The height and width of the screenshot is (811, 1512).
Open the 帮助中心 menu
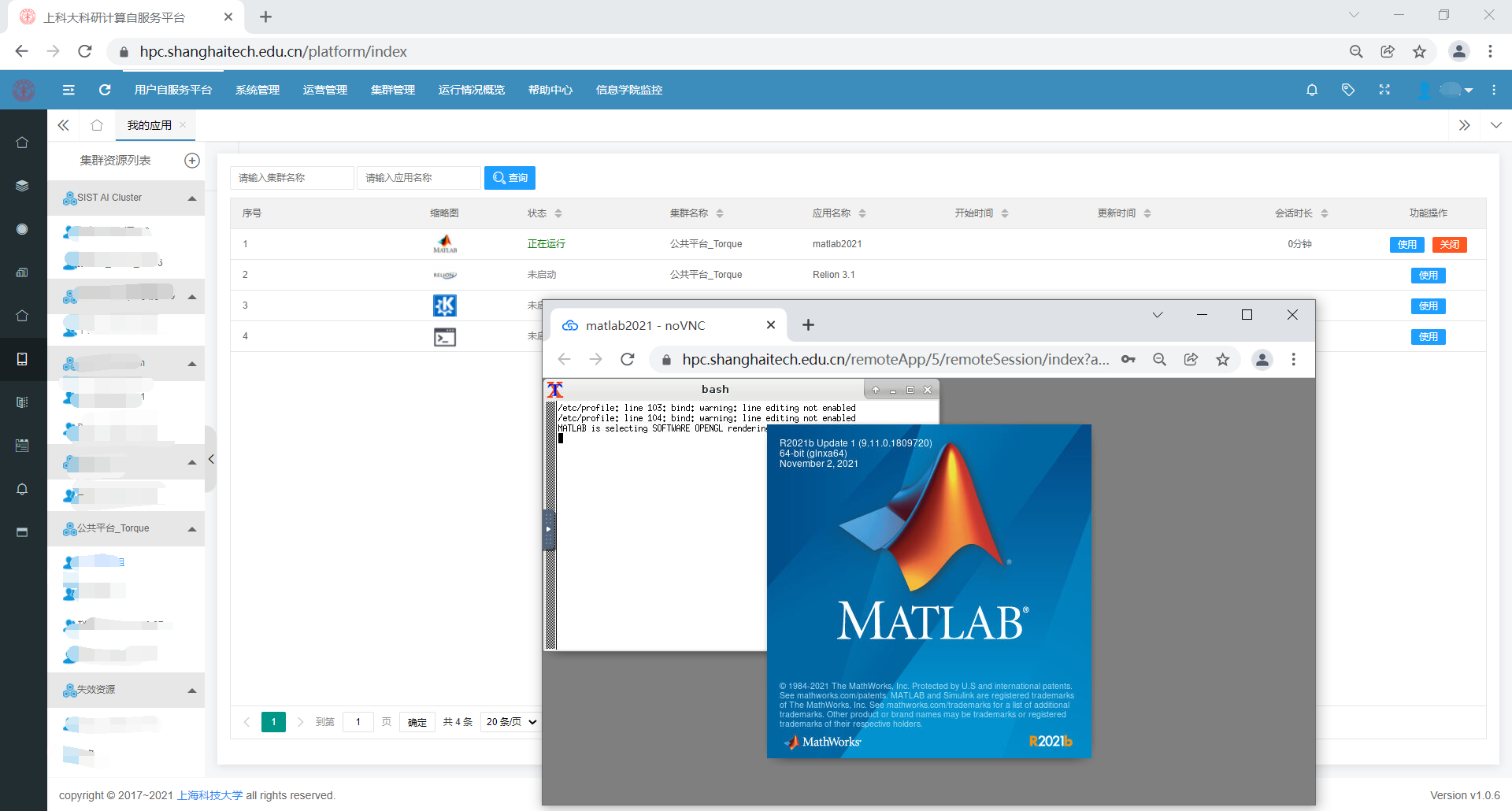coord(550,90)
